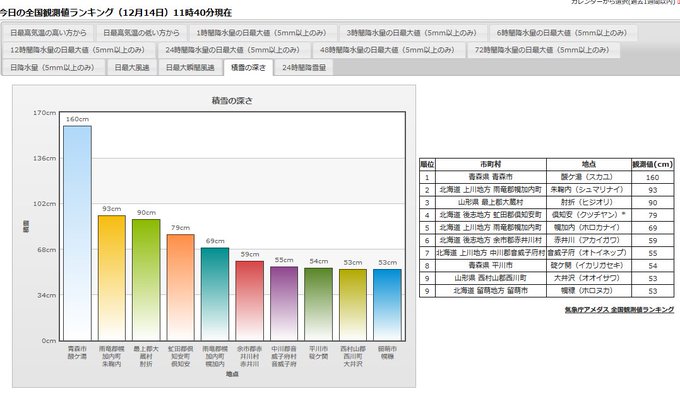Click the chart title 積雪の深さ above the bars
The image size is (680, 396).
coord(232,101)
